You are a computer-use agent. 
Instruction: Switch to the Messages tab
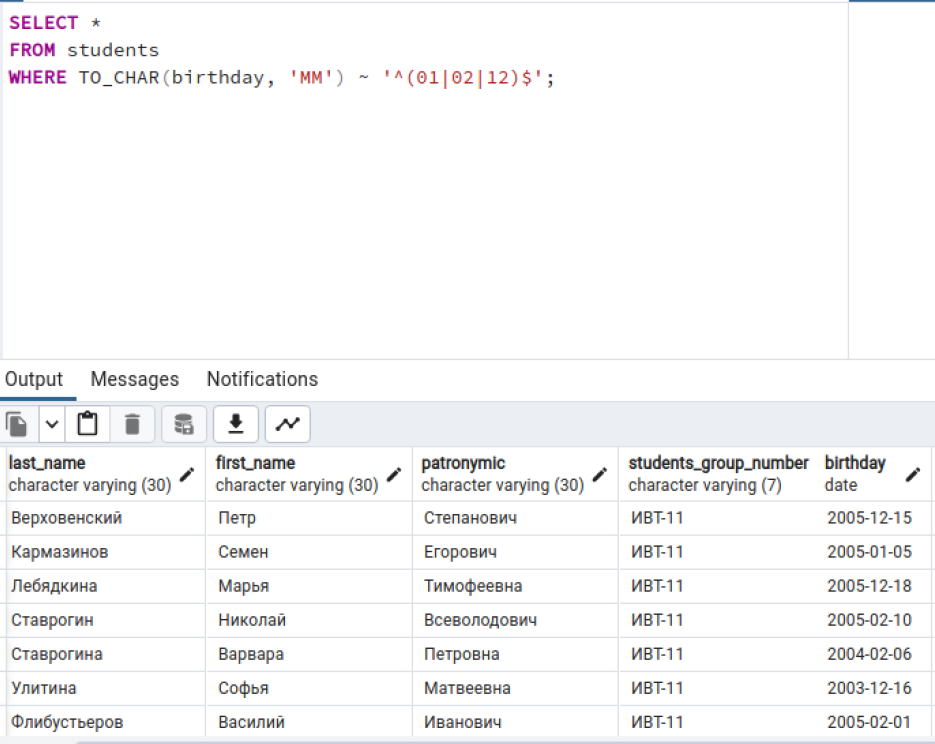135,379
